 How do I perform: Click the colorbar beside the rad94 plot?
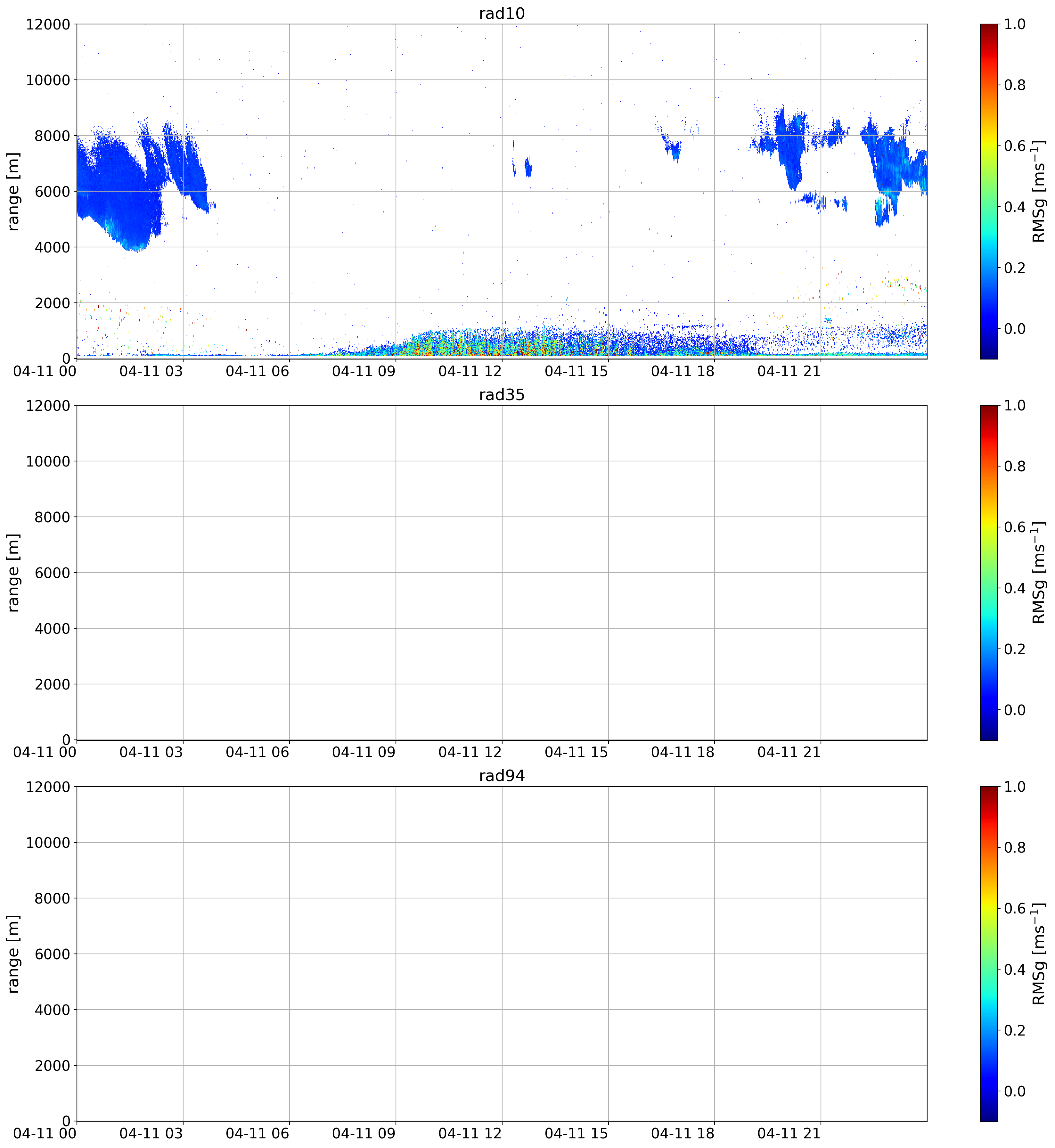coord(989,954)
